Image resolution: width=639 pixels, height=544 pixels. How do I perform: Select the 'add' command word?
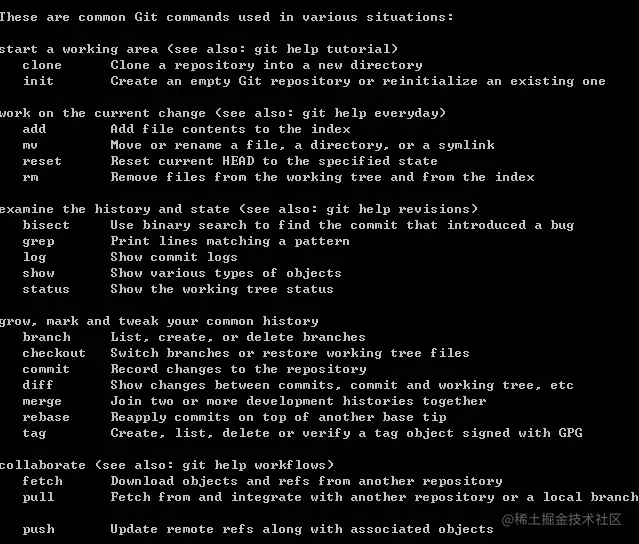tap(34, 129)
